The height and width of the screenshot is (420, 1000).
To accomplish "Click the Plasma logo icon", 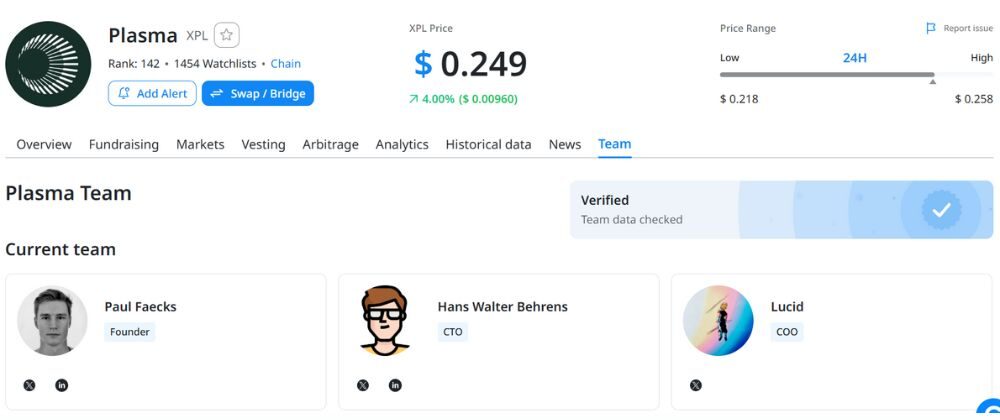I will click(48, 64).
